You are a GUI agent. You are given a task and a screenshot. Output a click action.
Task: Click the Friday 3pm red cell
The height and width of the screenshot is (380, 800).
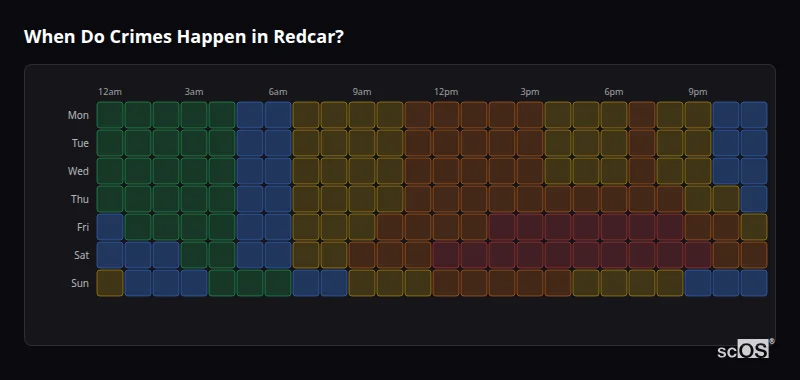(x=530, y=227)
